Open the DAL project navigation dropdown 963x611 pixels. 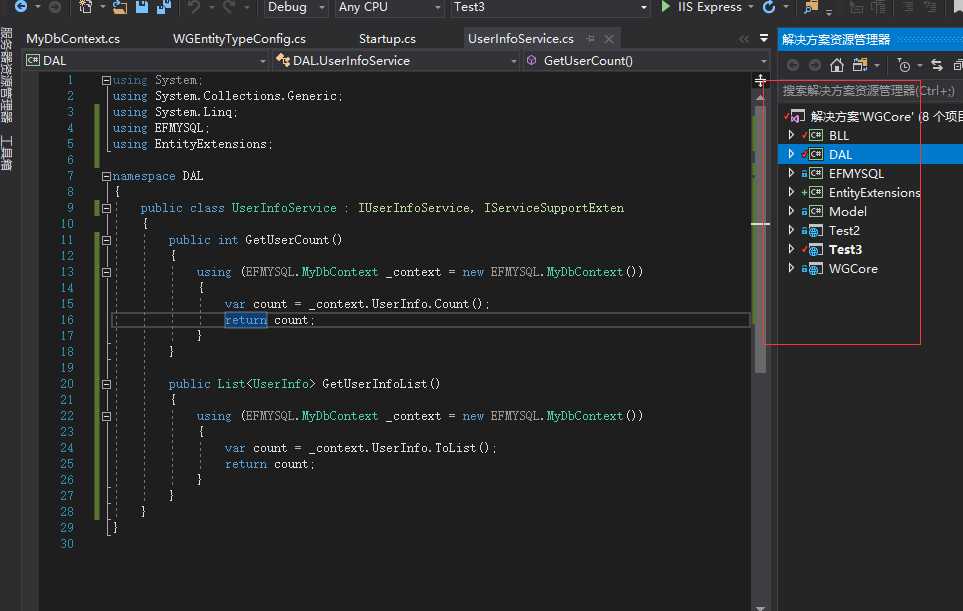click(x=146, y=60)
